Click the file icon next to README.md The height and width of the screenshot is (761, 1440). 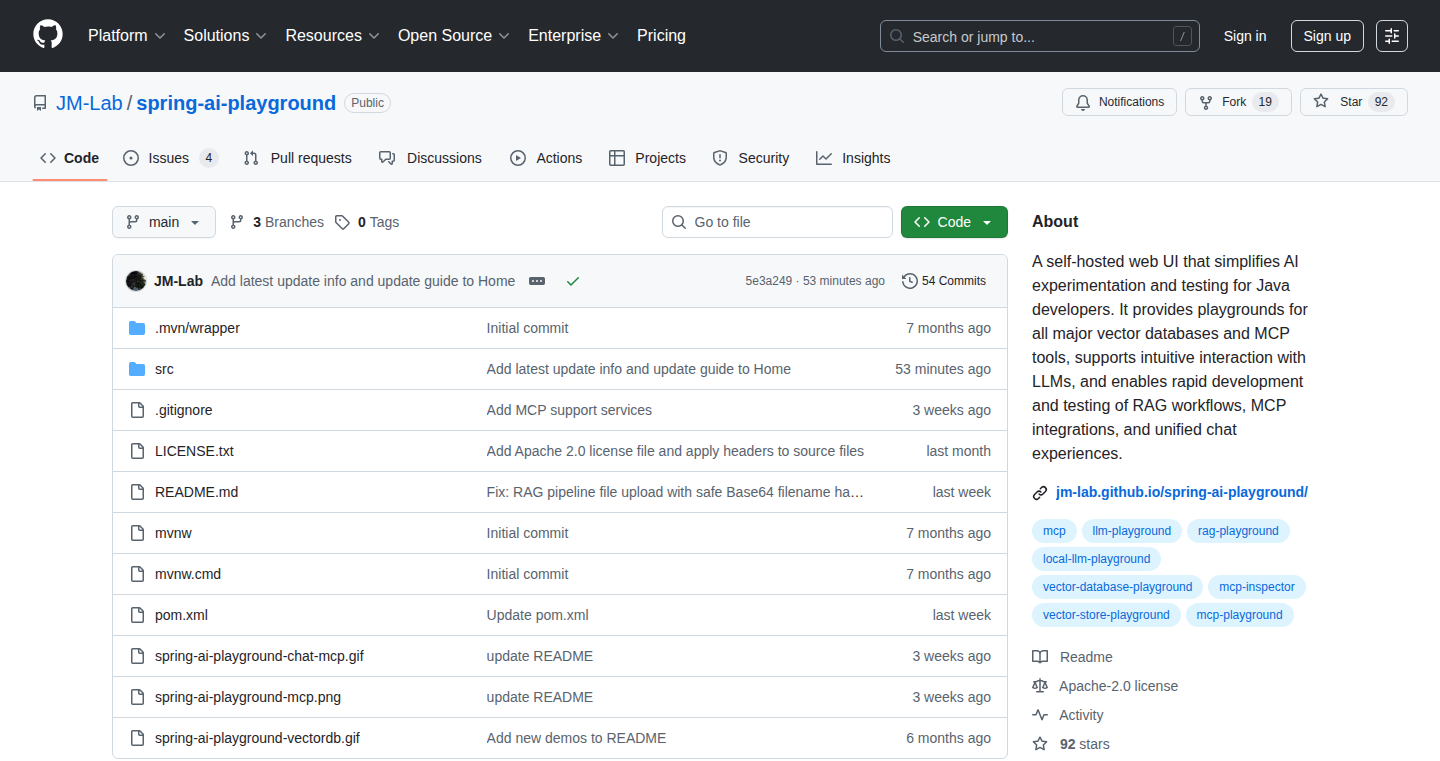click(x=137, y=492)
